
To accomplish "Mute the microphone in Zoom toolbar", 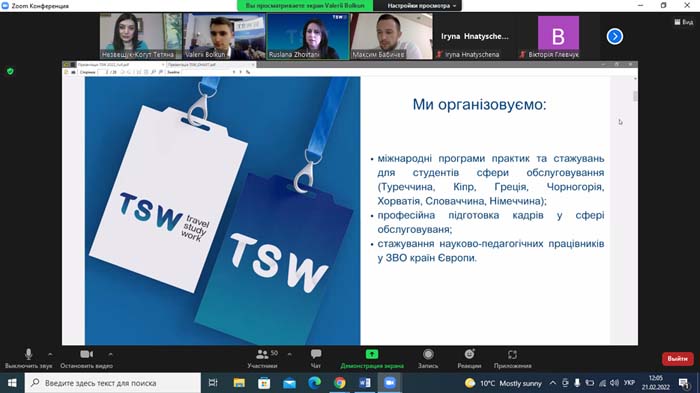I will coord(29,355).
